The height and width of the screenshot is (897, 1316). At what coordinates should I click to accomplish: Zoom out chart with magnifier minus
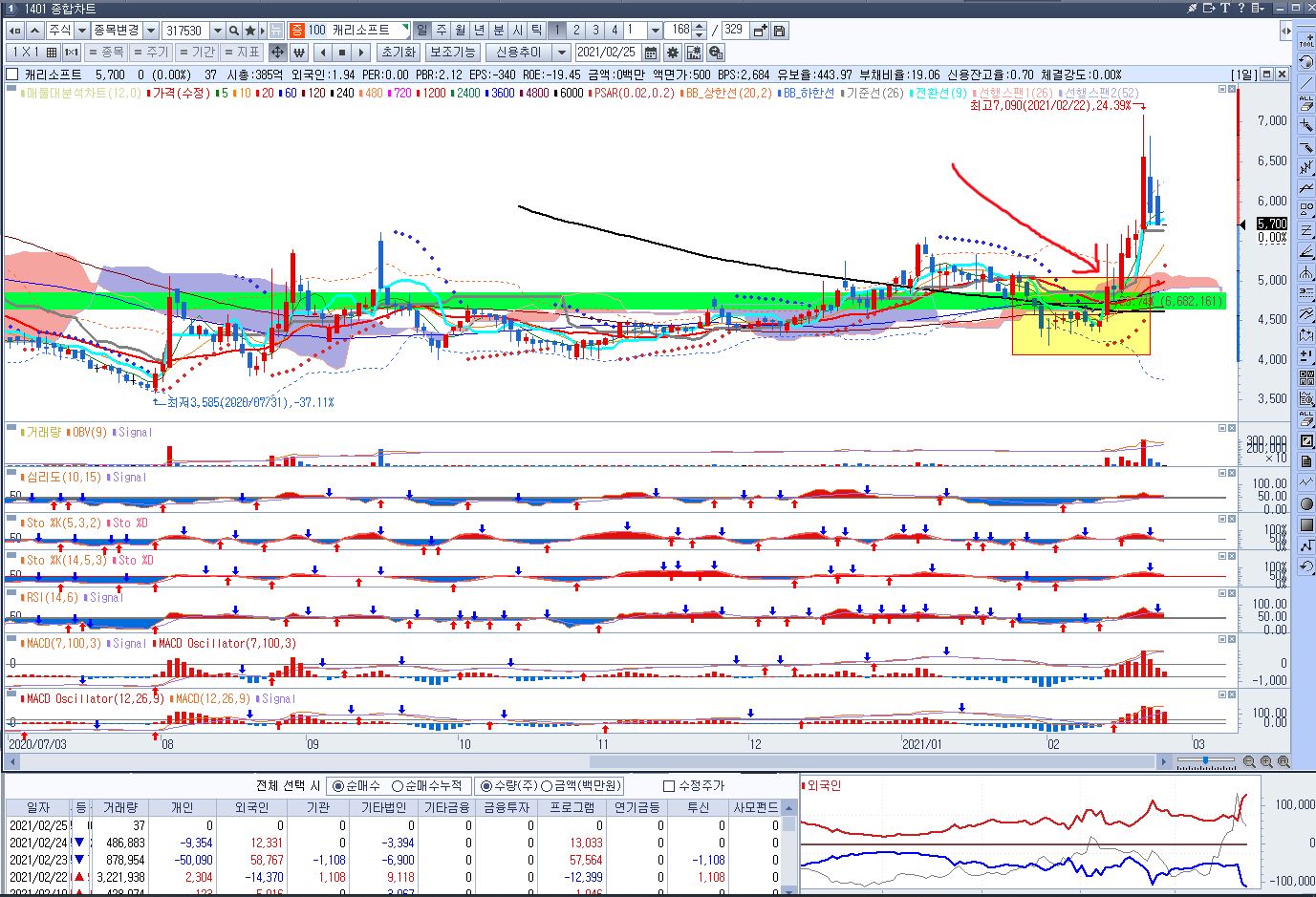[1249, 762]
